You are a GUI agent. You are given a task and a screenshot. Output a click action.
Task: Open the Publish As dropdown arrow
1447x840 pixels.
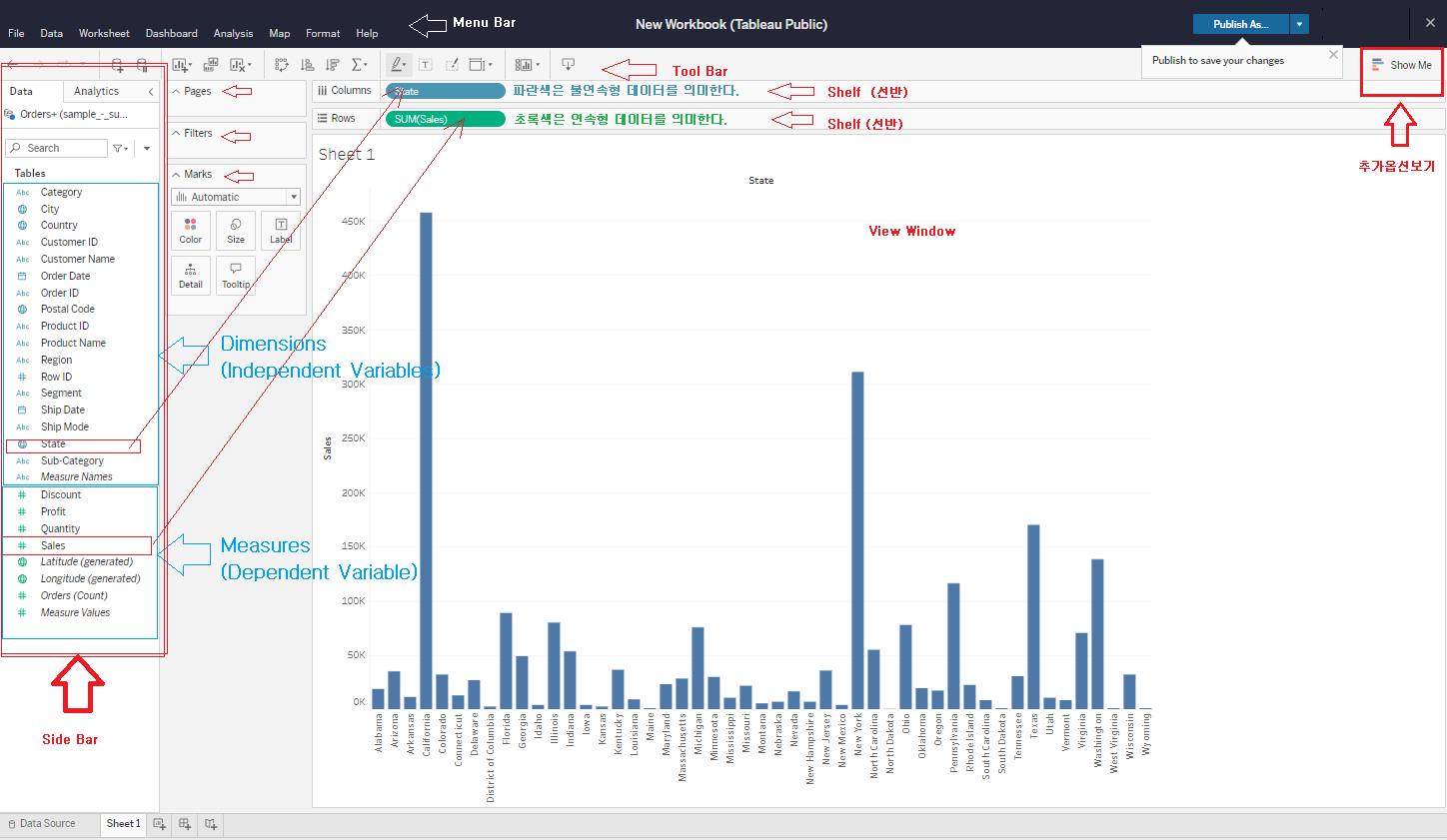1299,24
